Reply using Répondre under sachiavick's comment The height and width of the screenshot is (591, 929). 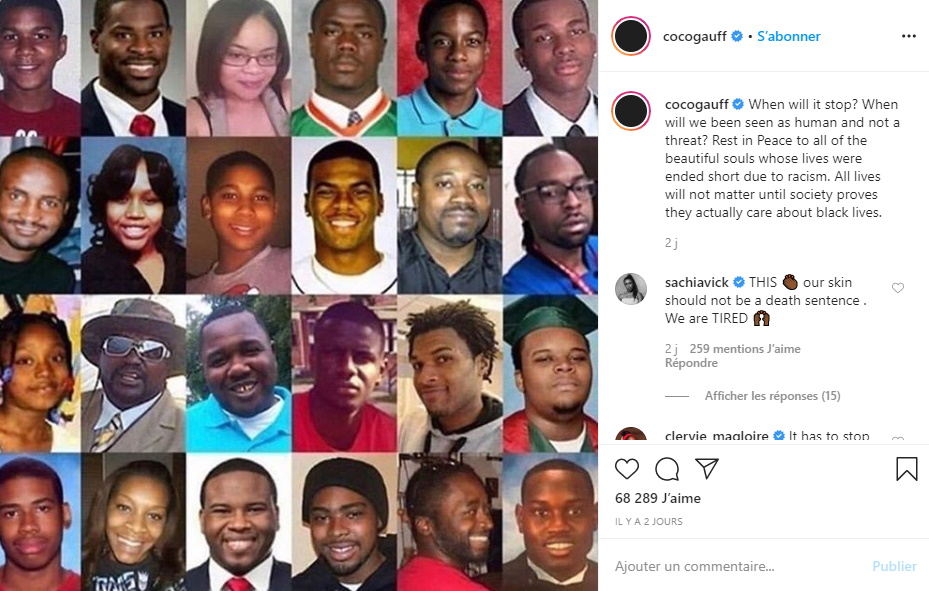coord(691,363)
